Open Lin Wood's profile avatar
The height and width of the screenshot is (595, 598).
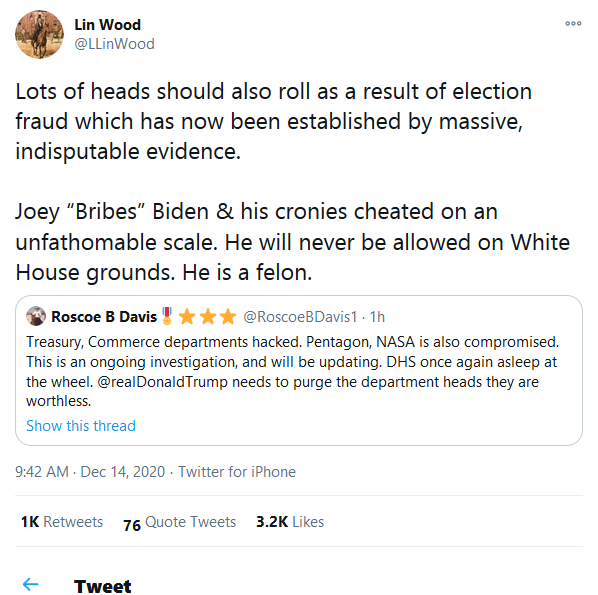click(x=39, y=34)
